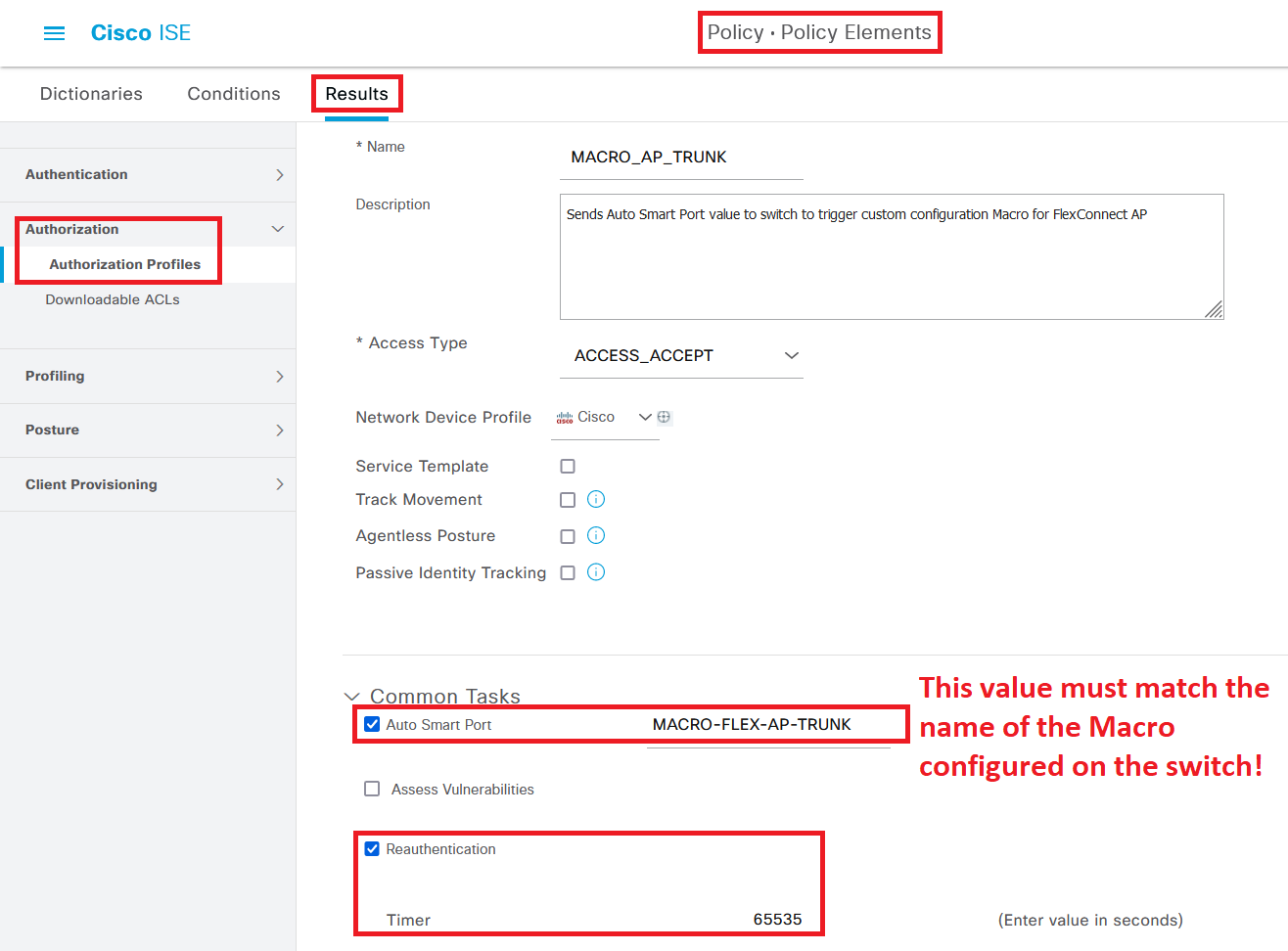Switch to the Dictionaries tab
The height and width of the screenshot is (951, 1288).
point(90,93)
